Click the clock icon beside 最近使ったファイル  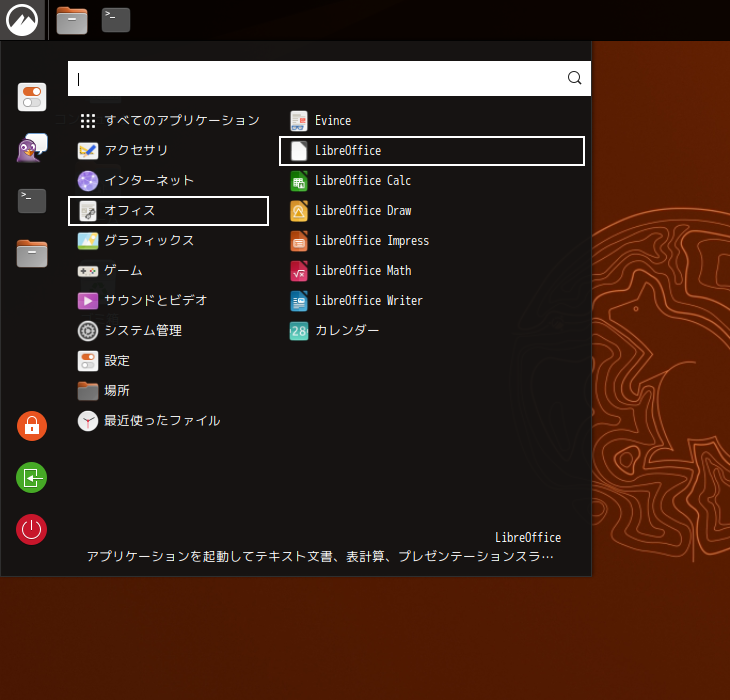pos(88,421)
